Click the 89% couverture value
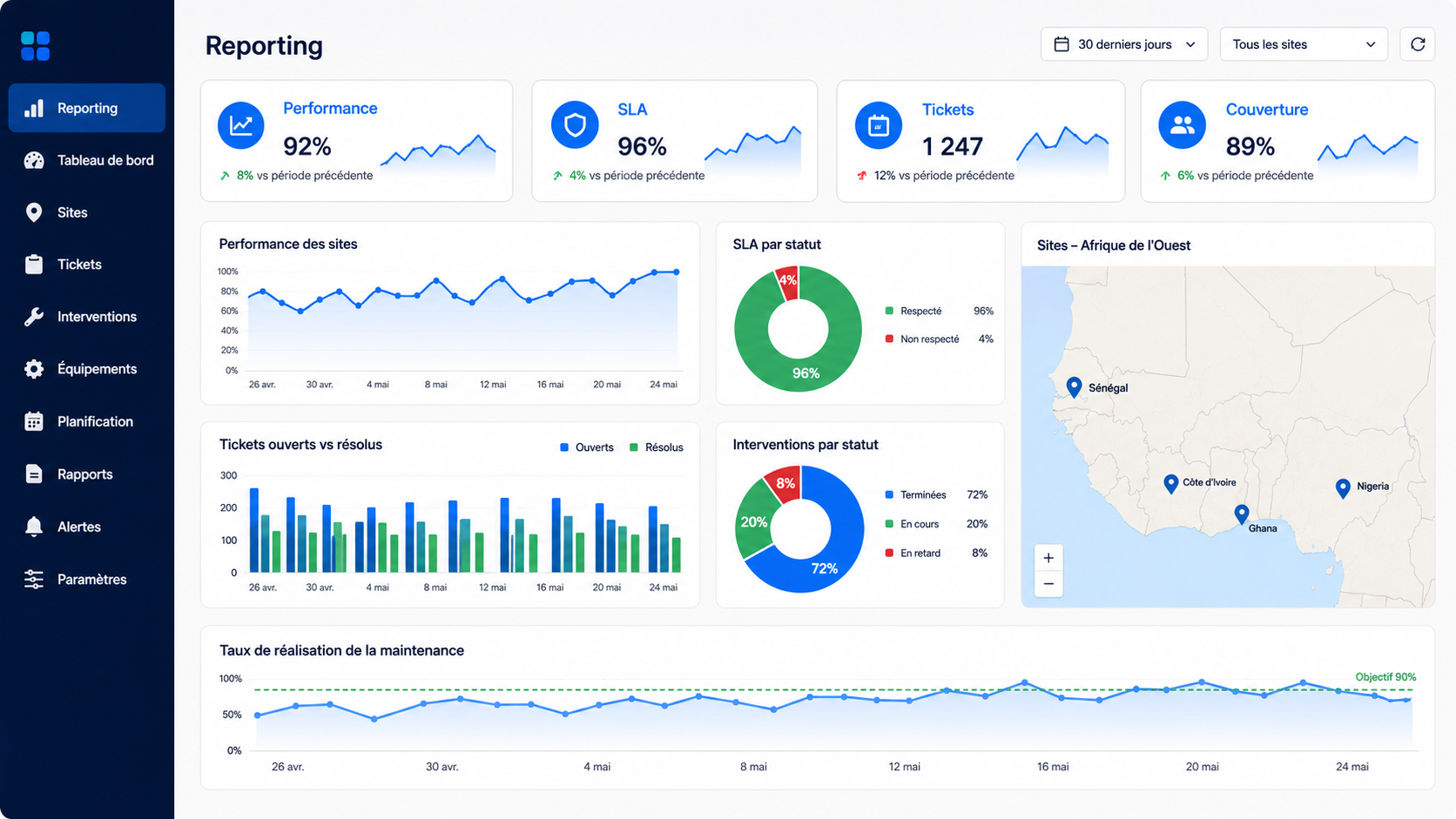 [x=1250, y=146]
